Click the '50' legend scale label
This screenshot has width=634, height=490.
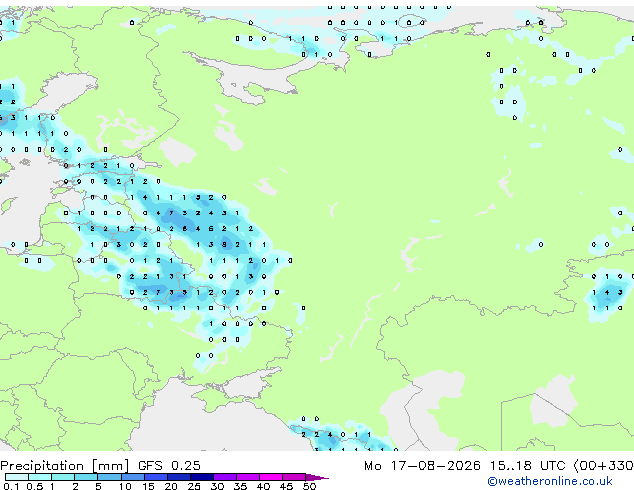click(x=309, y=486)
